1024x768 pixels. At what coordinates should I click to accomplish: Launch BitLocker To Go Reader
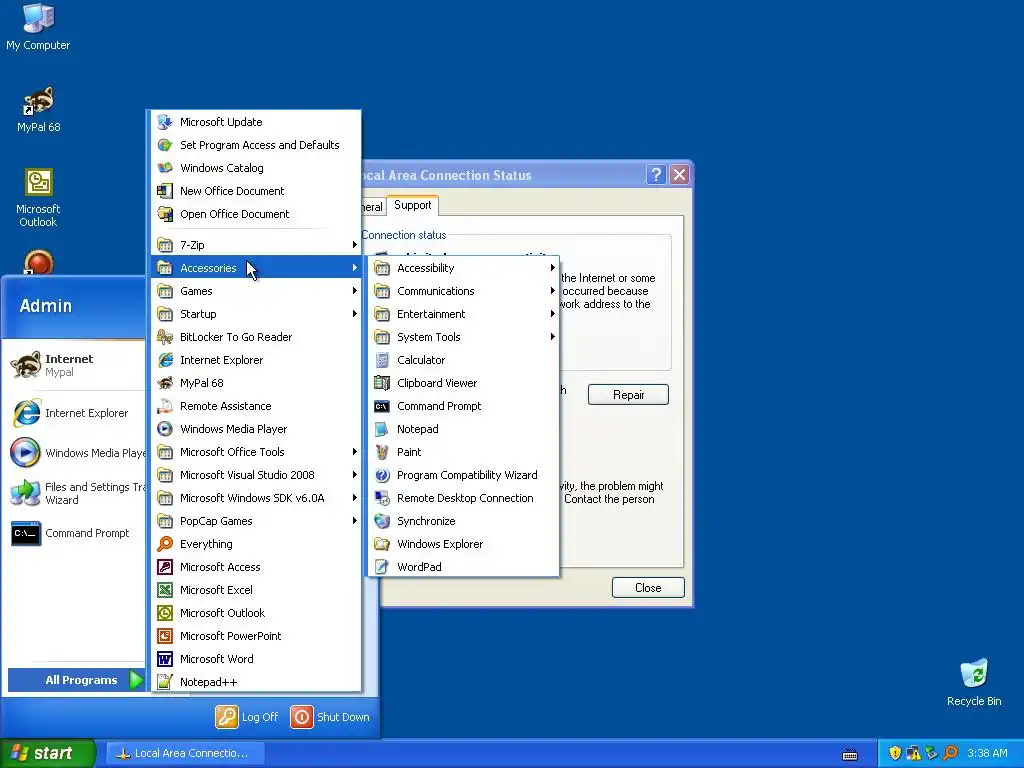pos(256,336)
